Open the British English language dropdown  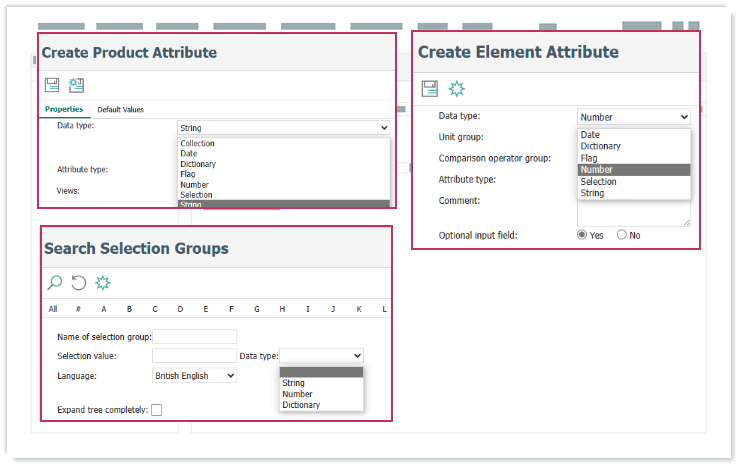tap(194, 376)
